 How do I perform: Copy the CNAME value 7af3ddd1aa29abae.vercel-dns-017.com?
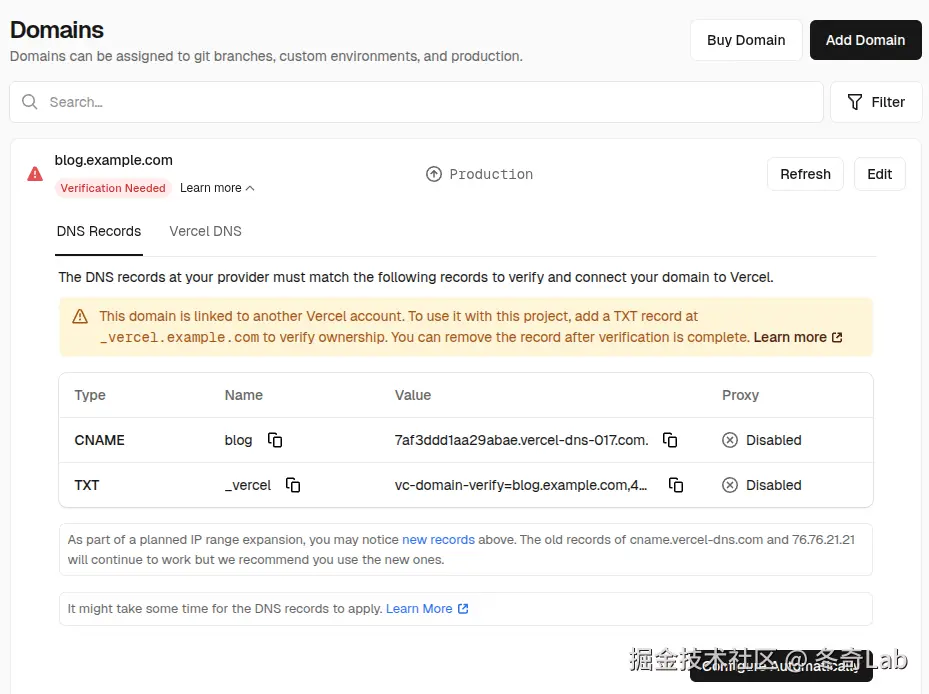[670, 440]
